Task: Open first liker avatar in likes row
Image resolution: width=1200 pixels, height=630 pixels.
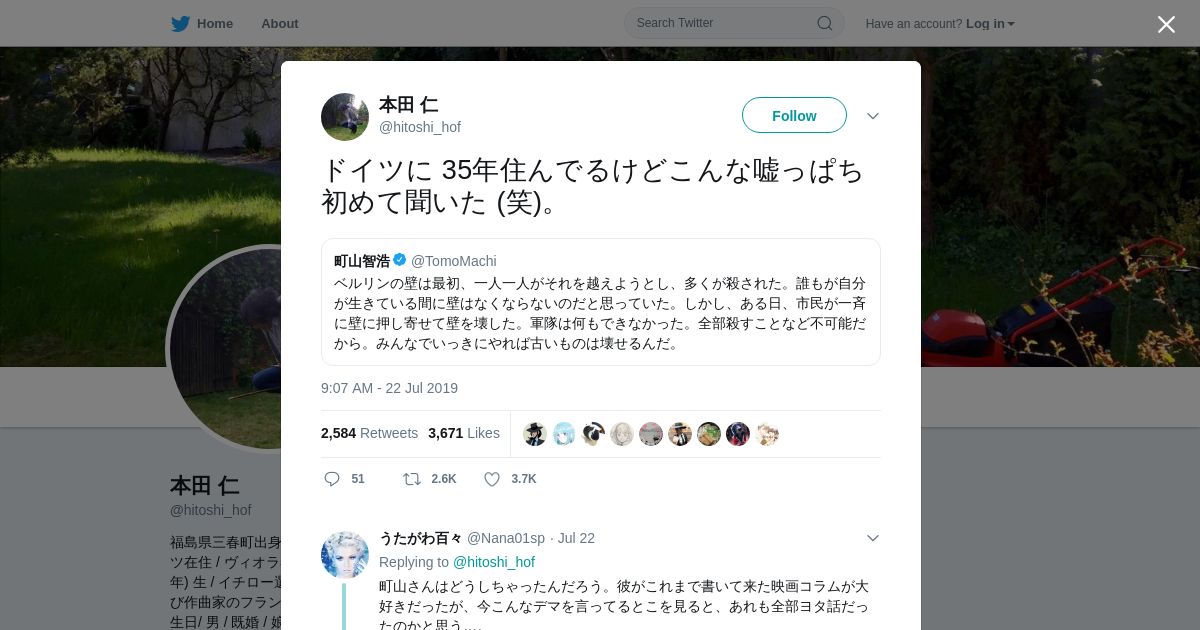Action: coord(535,434)
